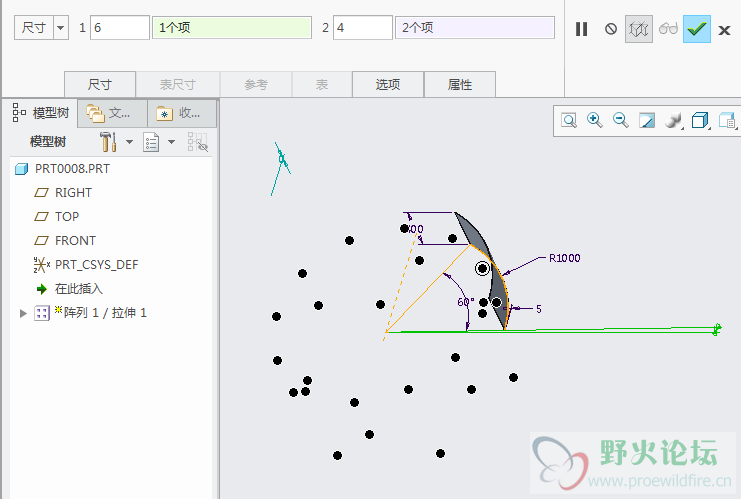This screenshot has width=741, height=499.
Task: Click the glasses verify preview icon
Action: click(x=668, y=29)
